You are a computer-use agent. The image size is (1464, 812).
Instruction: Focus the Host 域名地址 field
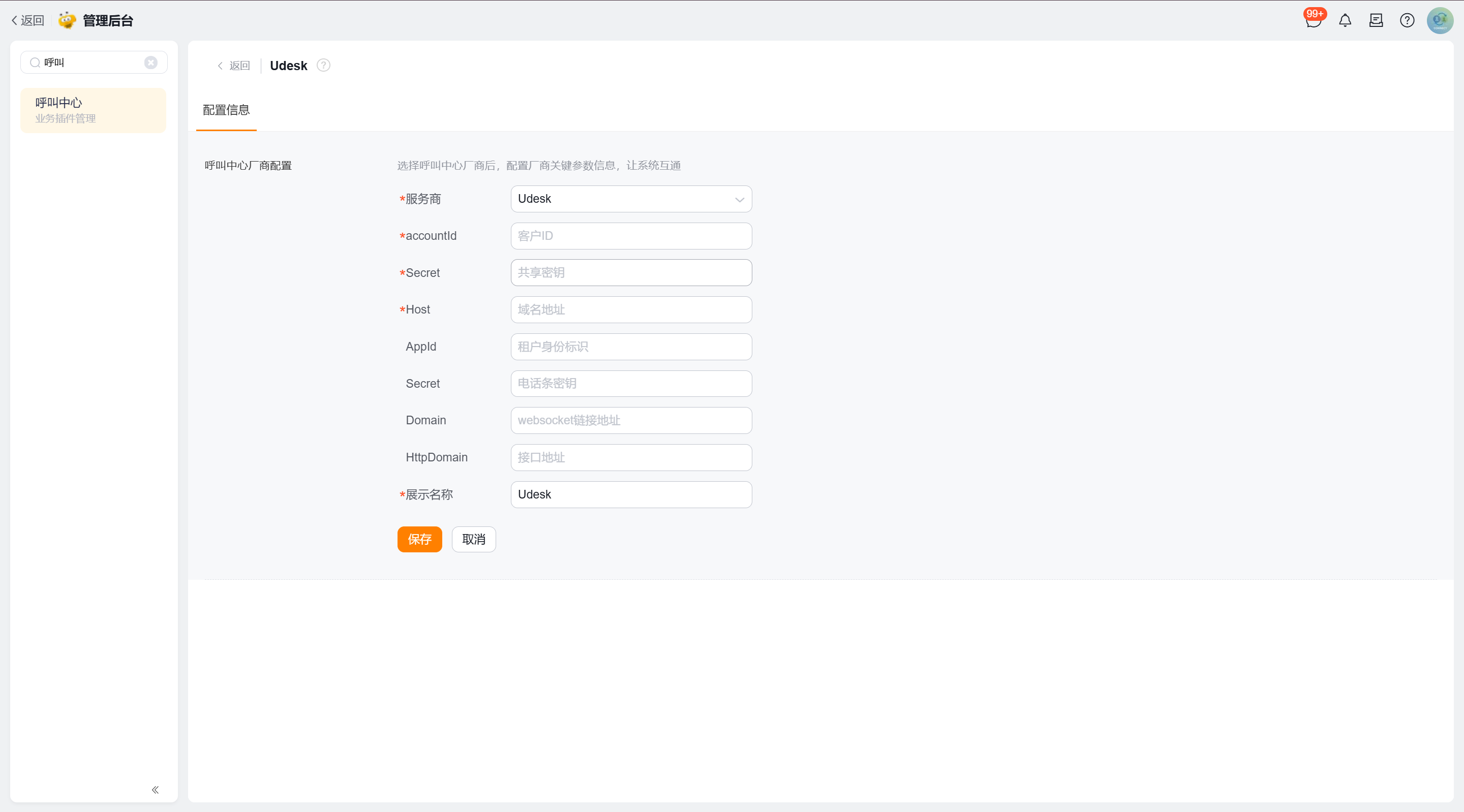click(x=631, y=309)
